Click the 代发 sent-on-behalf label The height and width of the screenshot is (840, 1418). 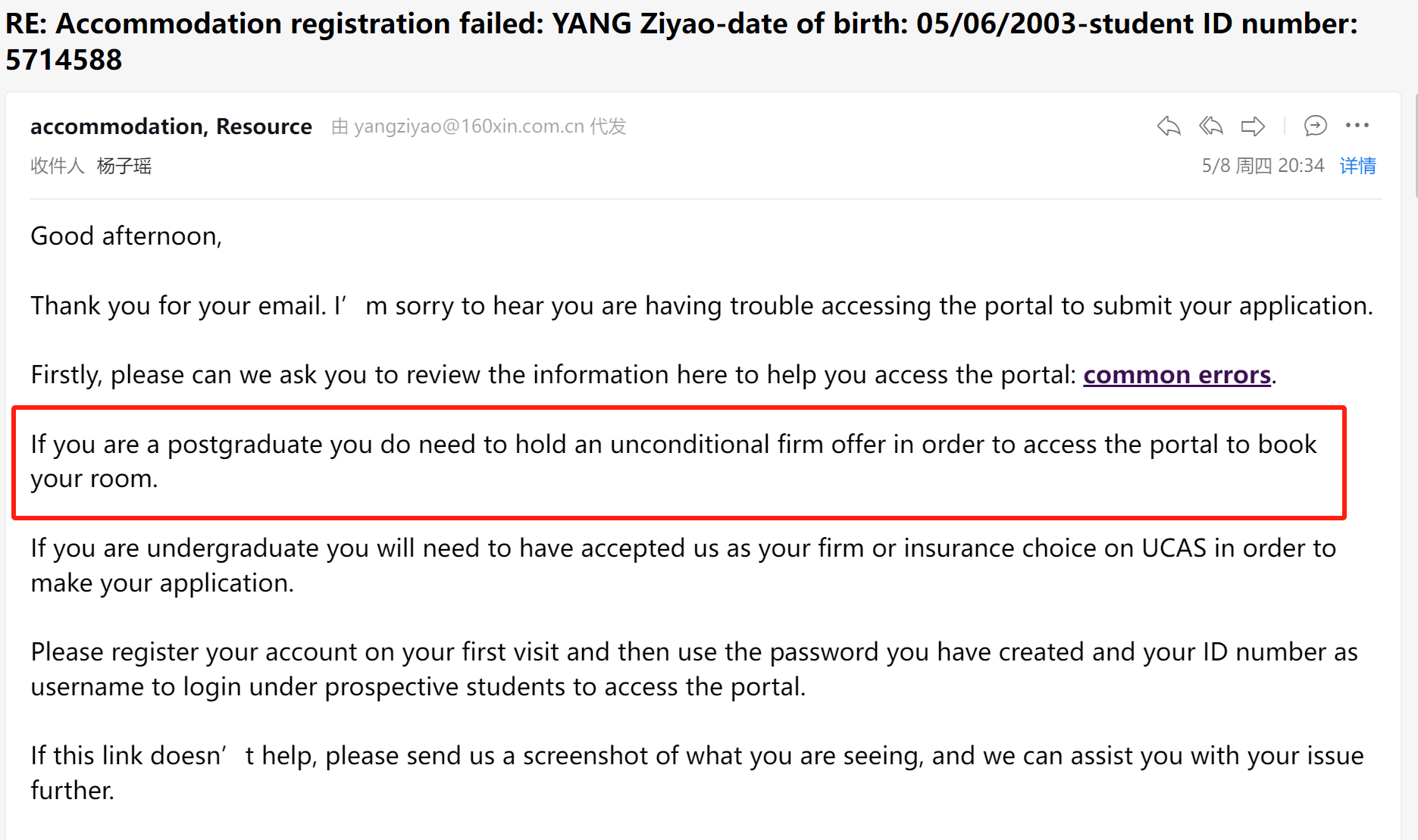(x=608, y=126)
